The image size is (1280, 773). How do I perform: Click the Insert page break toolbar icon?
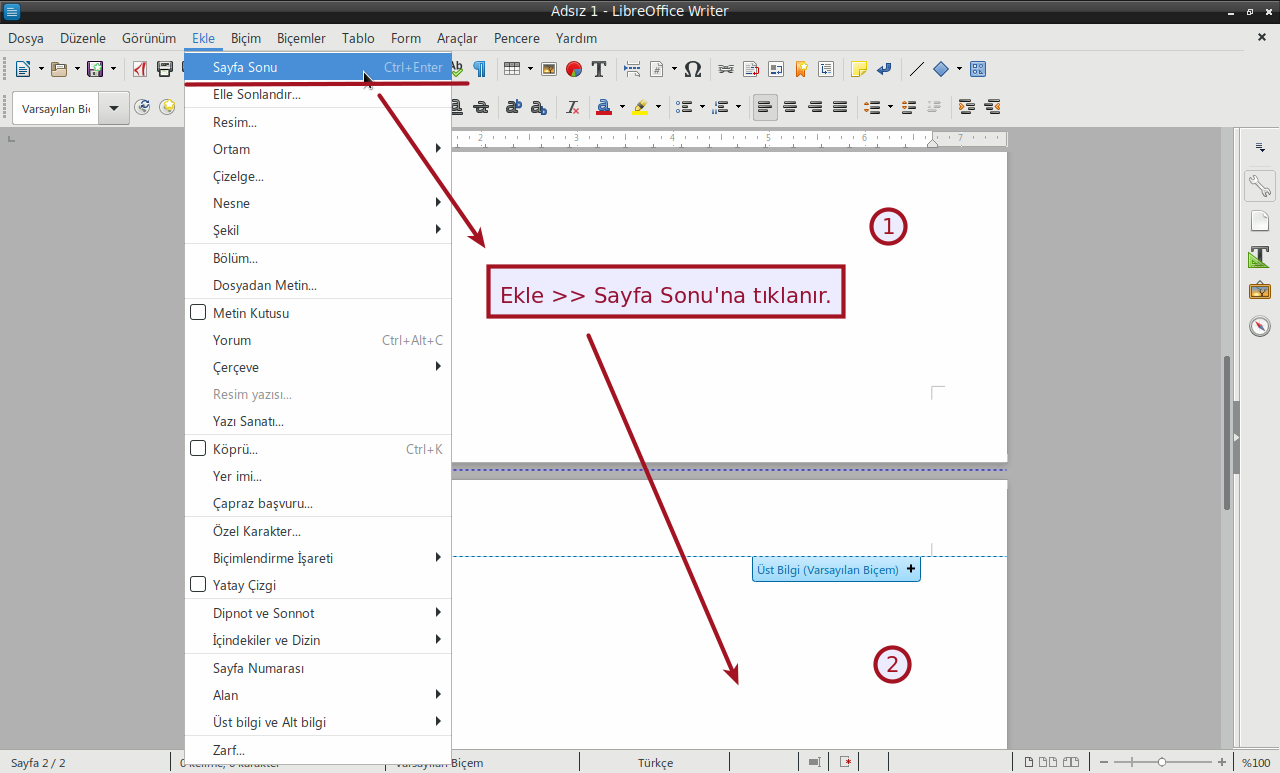coord(632,69)
